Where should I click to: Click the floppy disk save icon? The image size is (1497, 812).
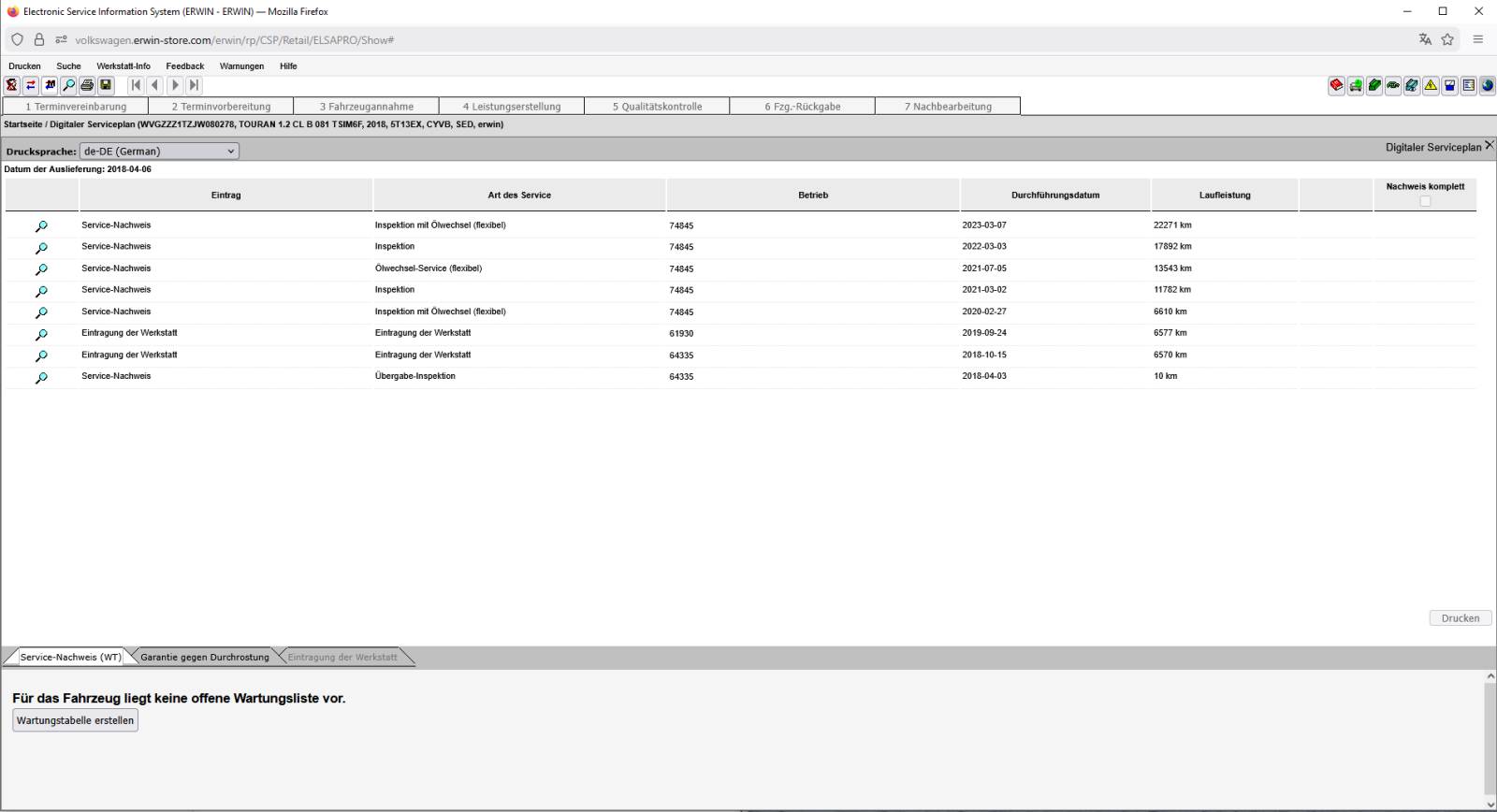106,85
